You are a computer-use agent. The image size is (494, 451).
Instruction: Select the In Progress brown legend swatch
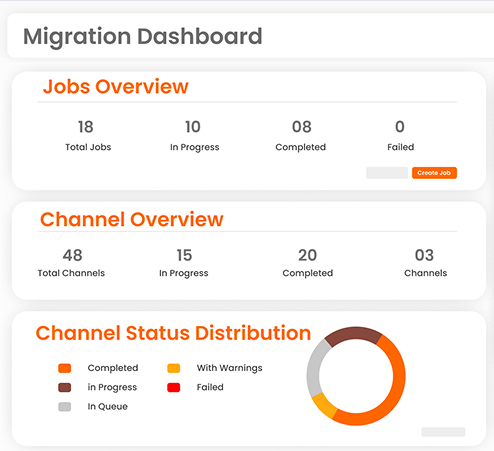point(65,387)
